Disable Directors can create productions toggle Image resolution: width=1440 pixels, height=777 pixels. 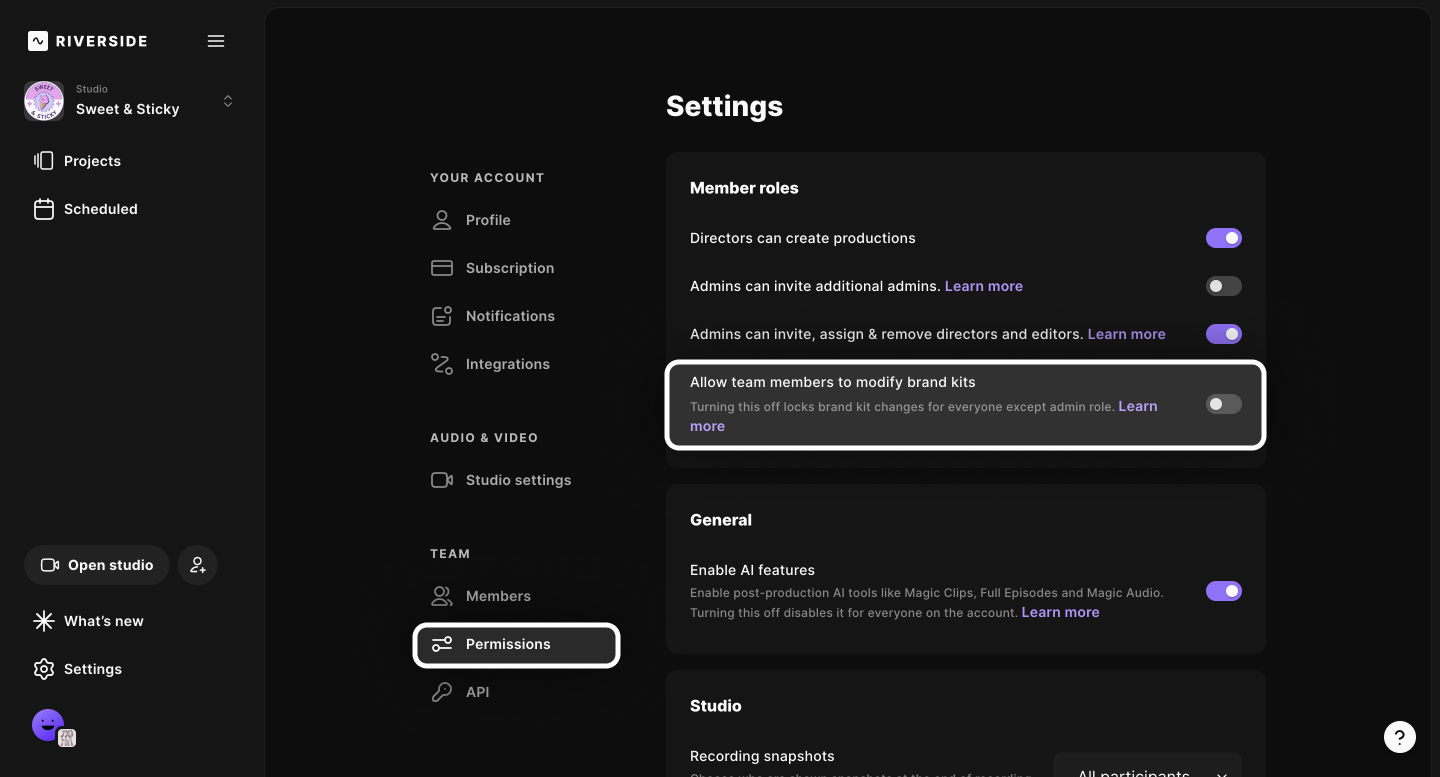tap(1223, 238)
